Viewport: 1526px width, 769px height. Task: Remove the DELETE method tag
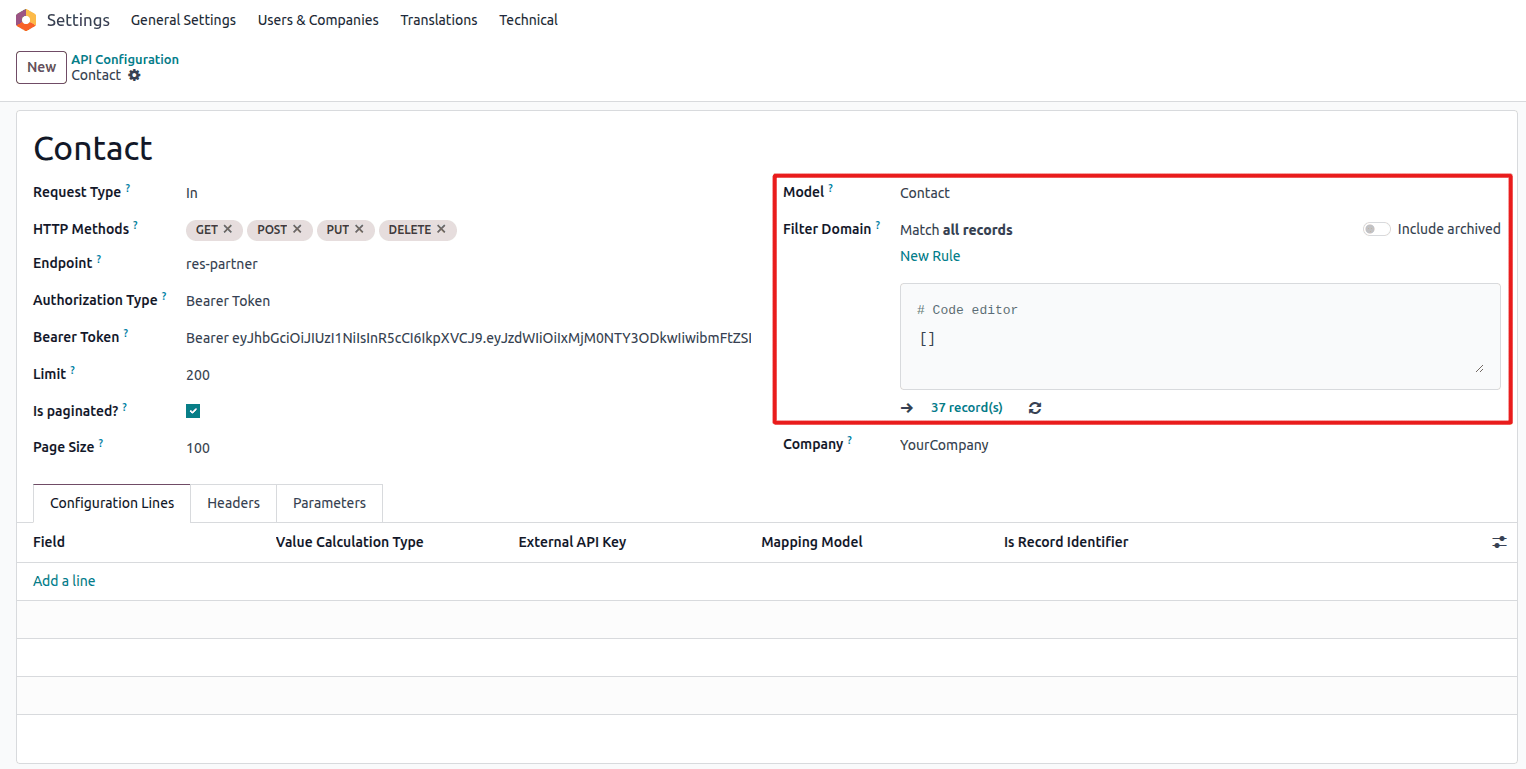click(441, 229)
